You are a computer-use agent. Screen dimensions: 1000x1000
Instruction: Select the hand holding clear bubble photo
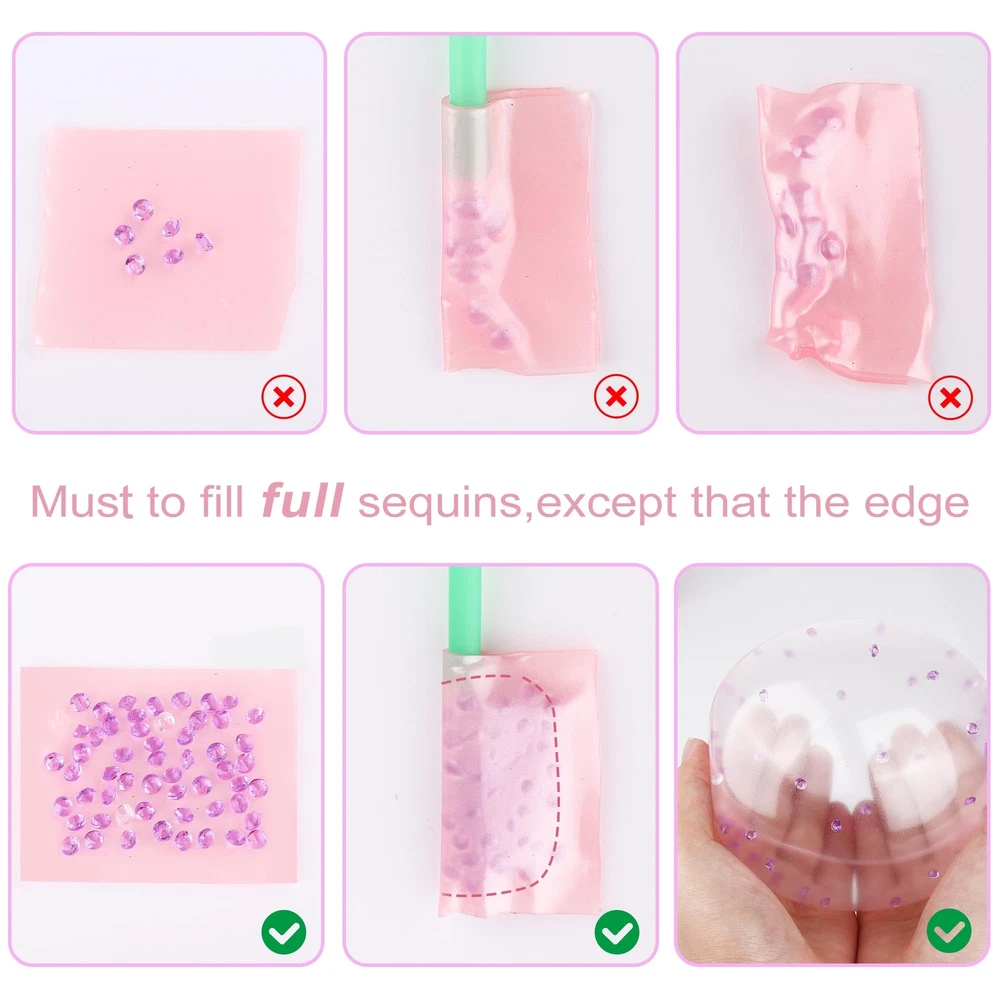832,764
